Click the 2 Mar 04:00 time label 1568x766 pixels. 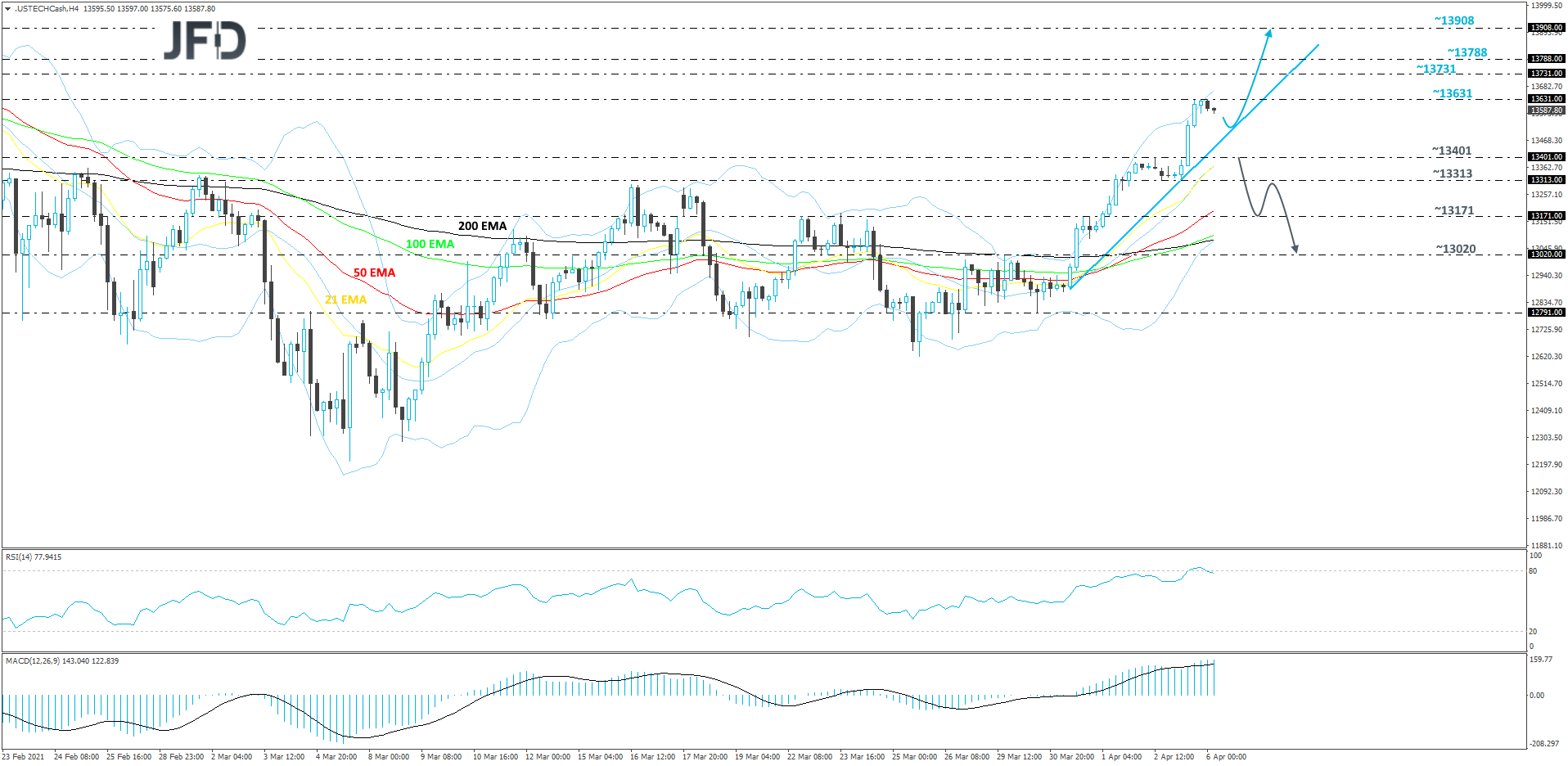tap(232, 757)
